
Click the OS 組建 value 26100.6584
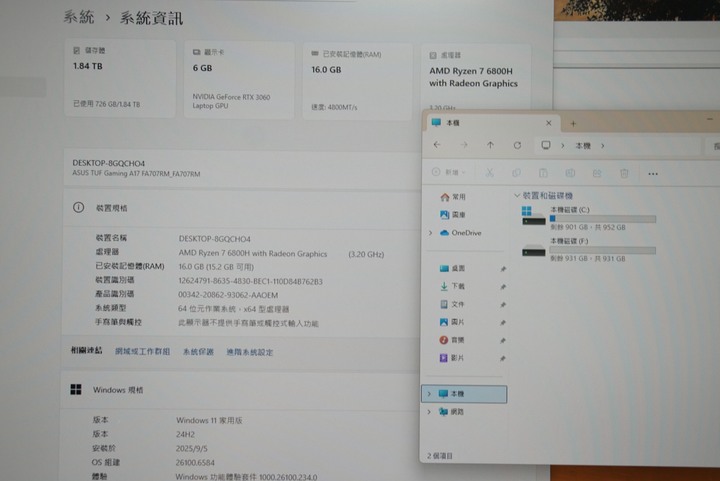(195, 462)
